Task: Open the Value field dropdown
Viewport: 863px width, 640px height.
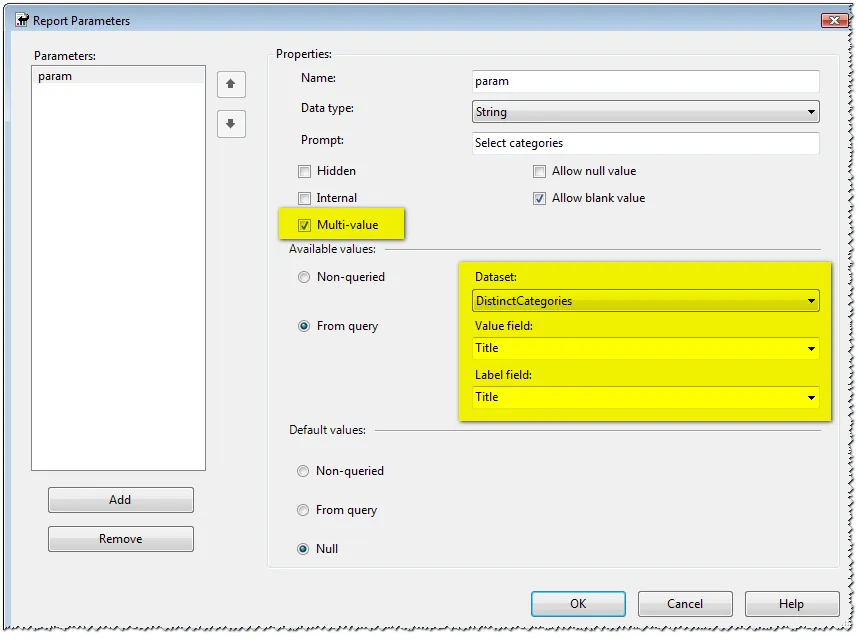Action: point(810,348)
